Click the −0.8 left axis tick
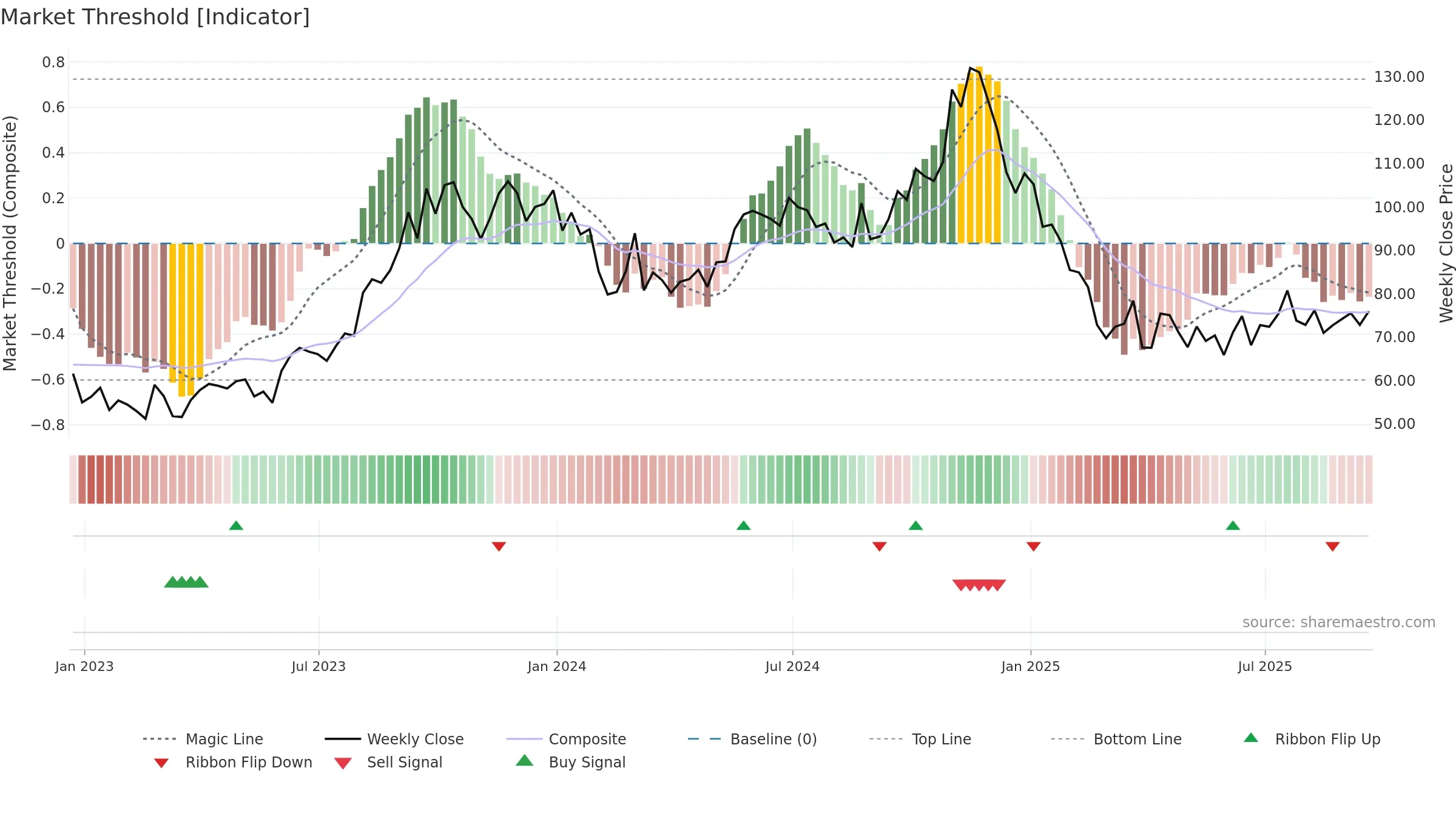 tap(48, 425)
